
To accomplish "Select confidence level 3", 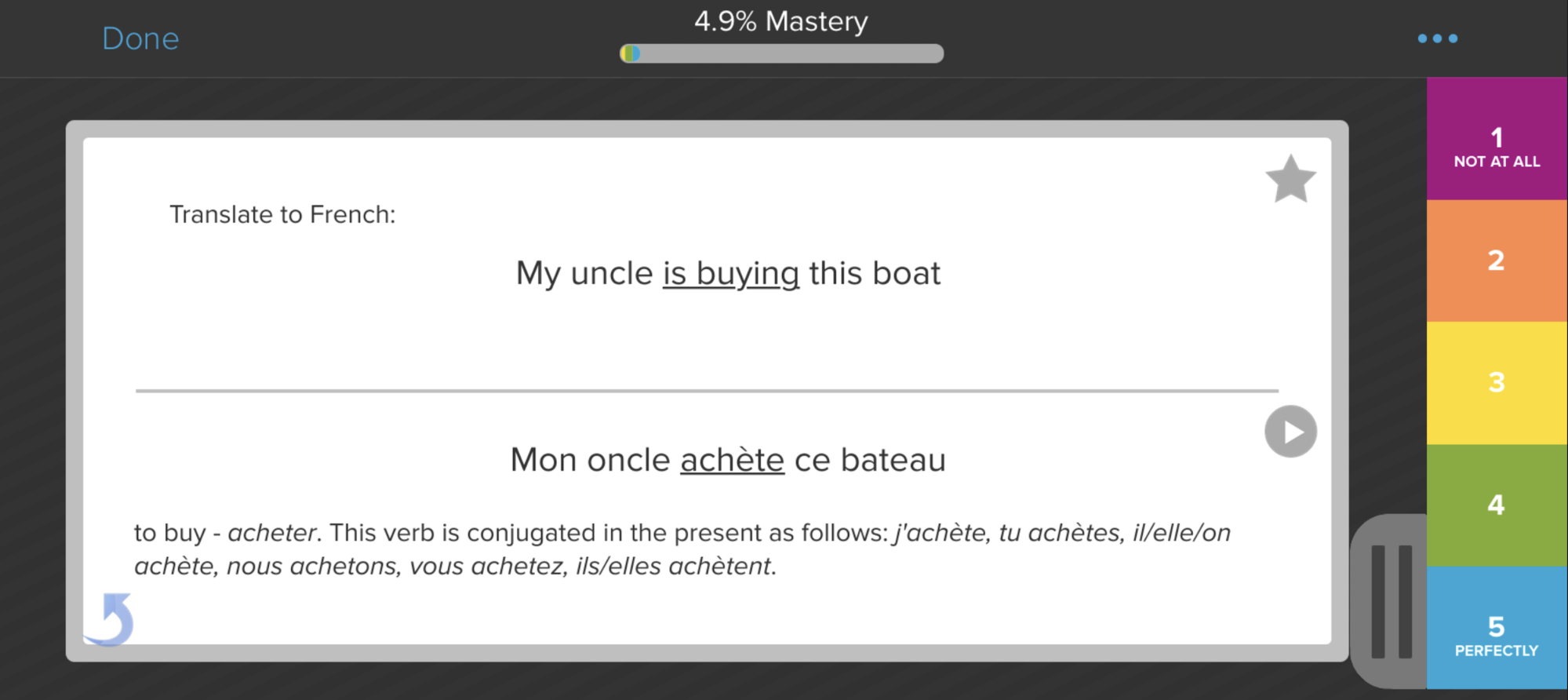I will point(1495,383).
